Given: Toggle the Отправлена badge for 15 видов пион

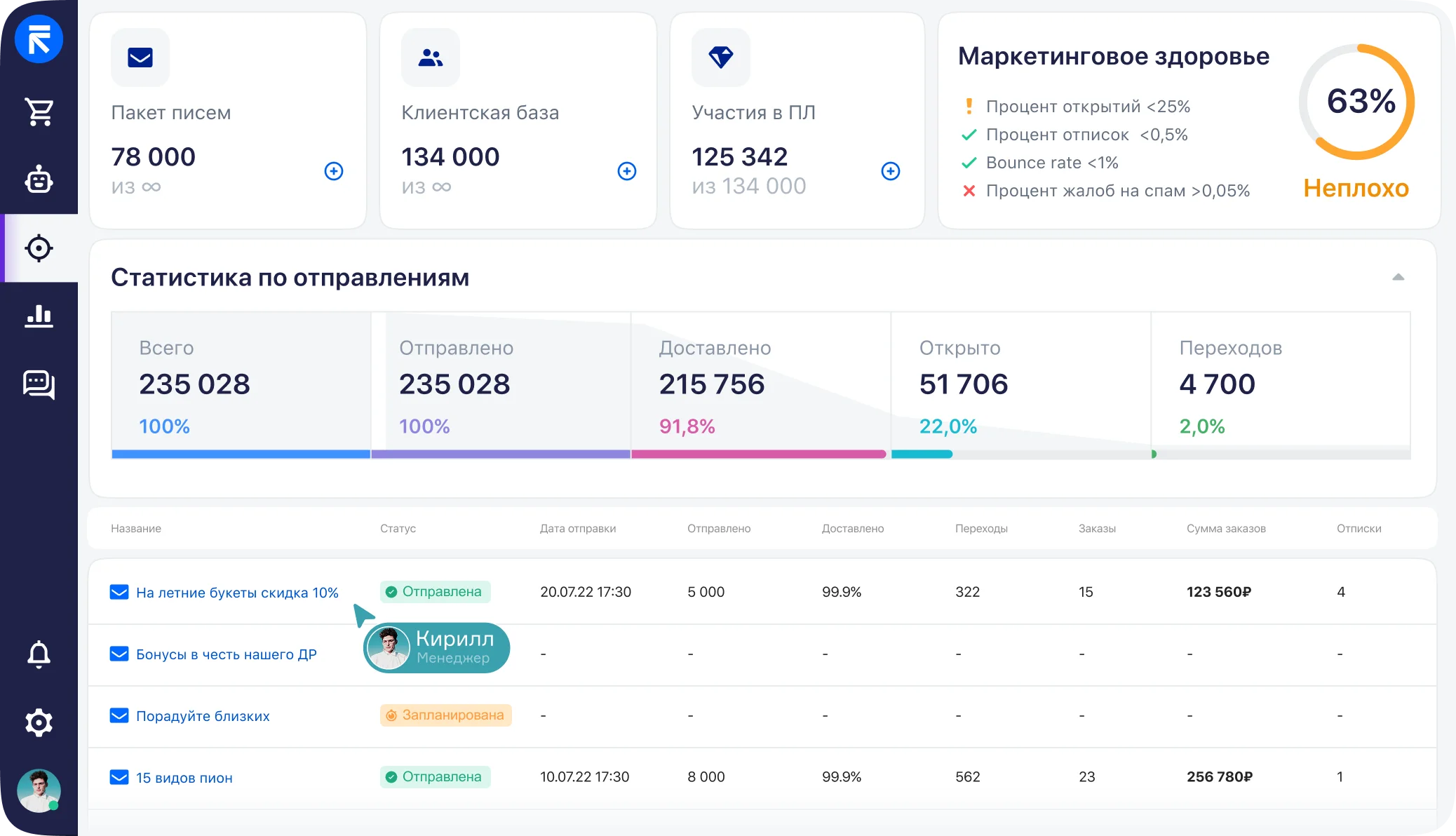Looking at the screenshot, I should pyautogui.click(x=435, y=776).
